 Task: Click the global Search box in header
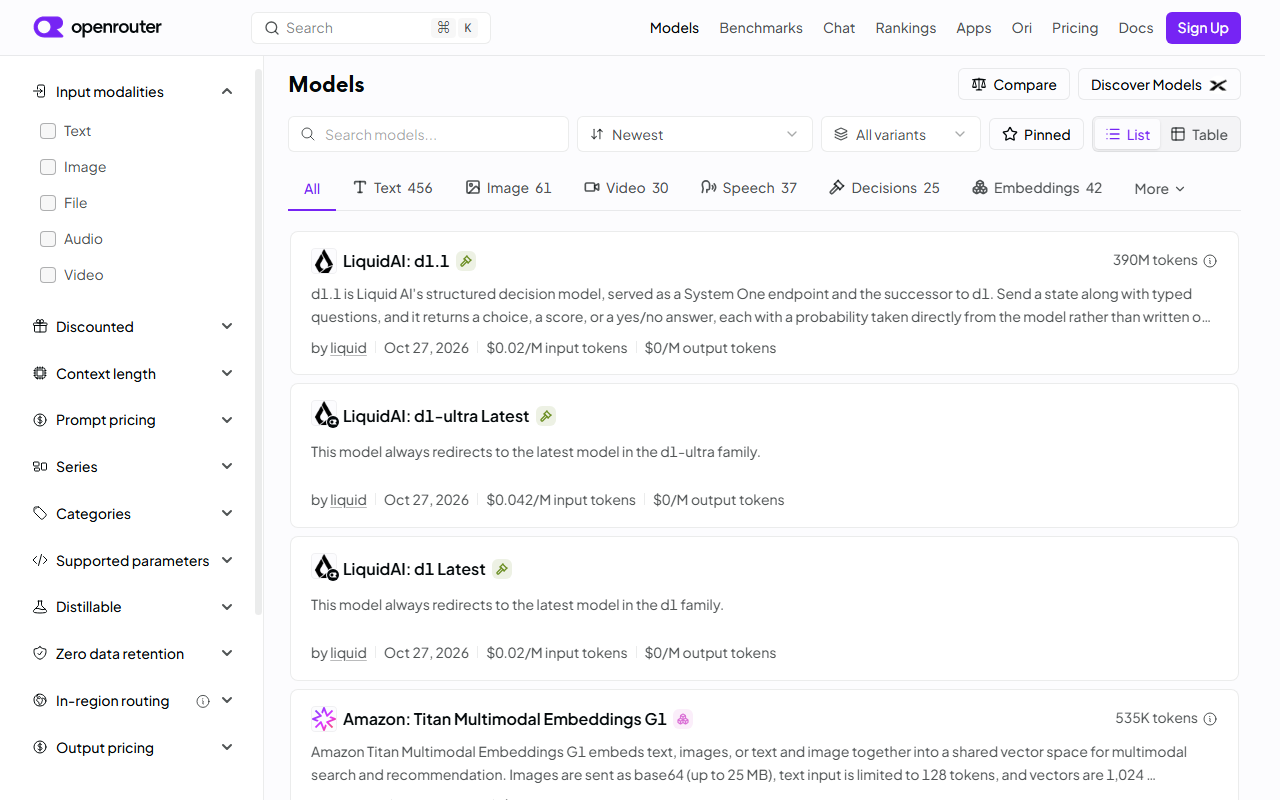pyautogui.click(x=371, y=28)
